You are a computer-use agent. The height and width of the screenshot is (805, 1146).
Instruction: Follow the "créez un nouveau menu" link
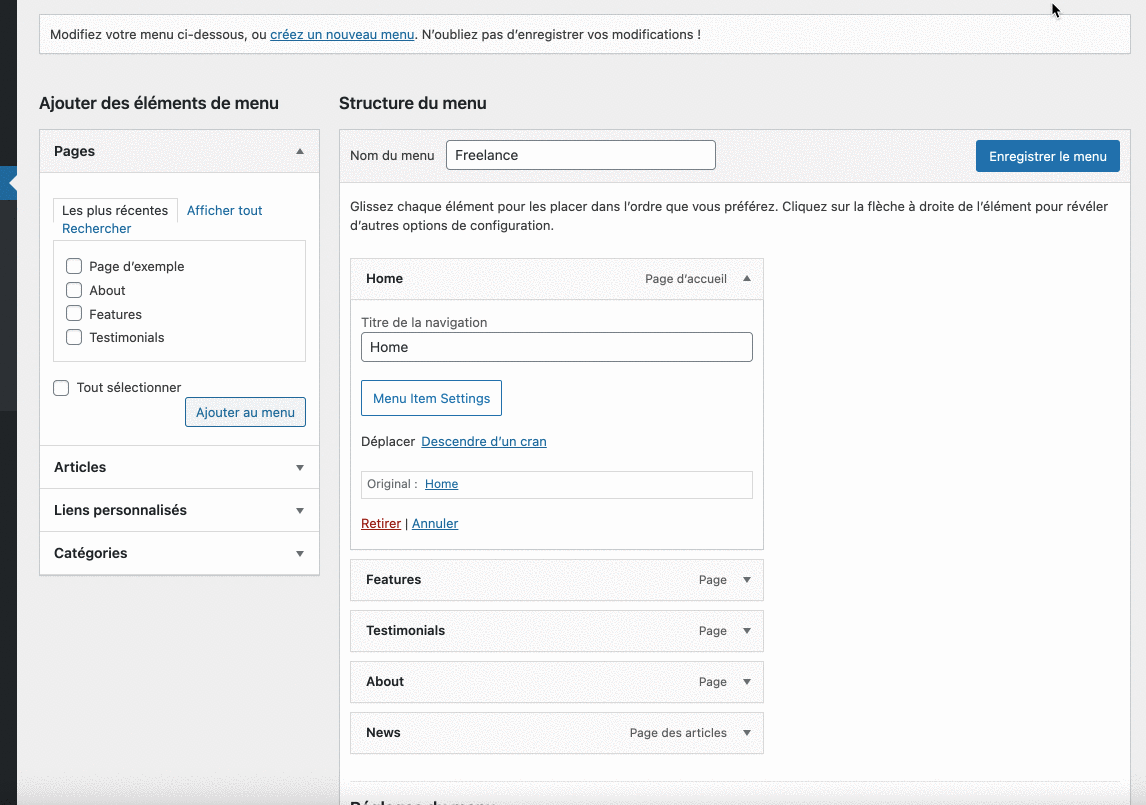pos(342,33)
